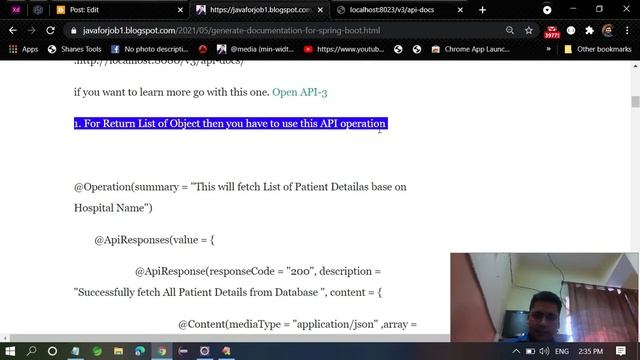This screenshot has width=640, height=360.
Task: Click the highlighted 'For Return List of Object' heading
Action: click(231, 123)
